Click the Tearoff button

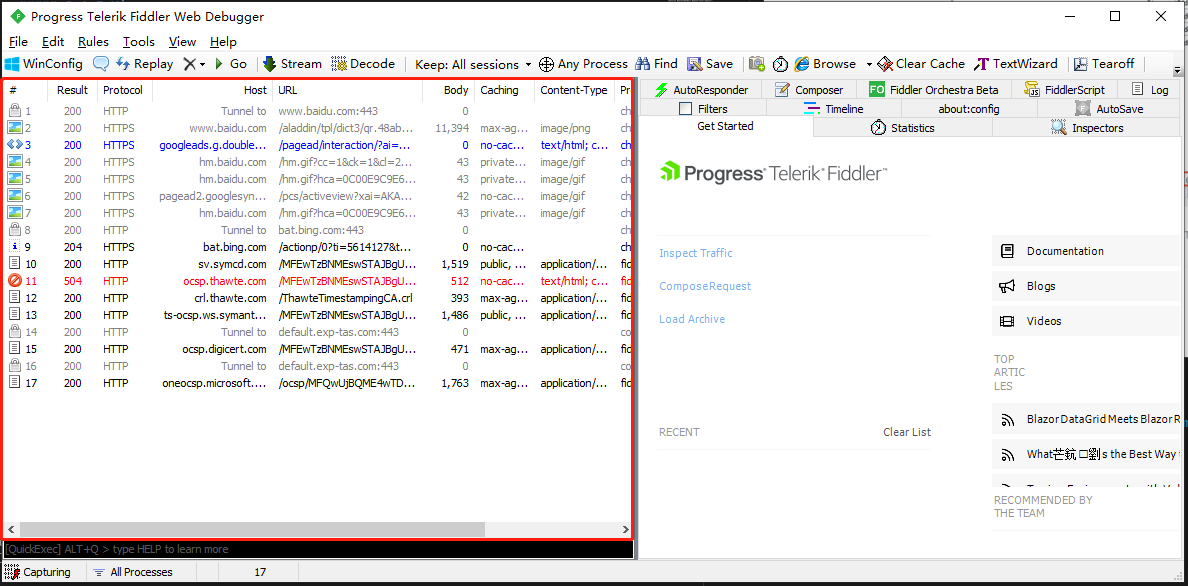(x=1103, y=64)
